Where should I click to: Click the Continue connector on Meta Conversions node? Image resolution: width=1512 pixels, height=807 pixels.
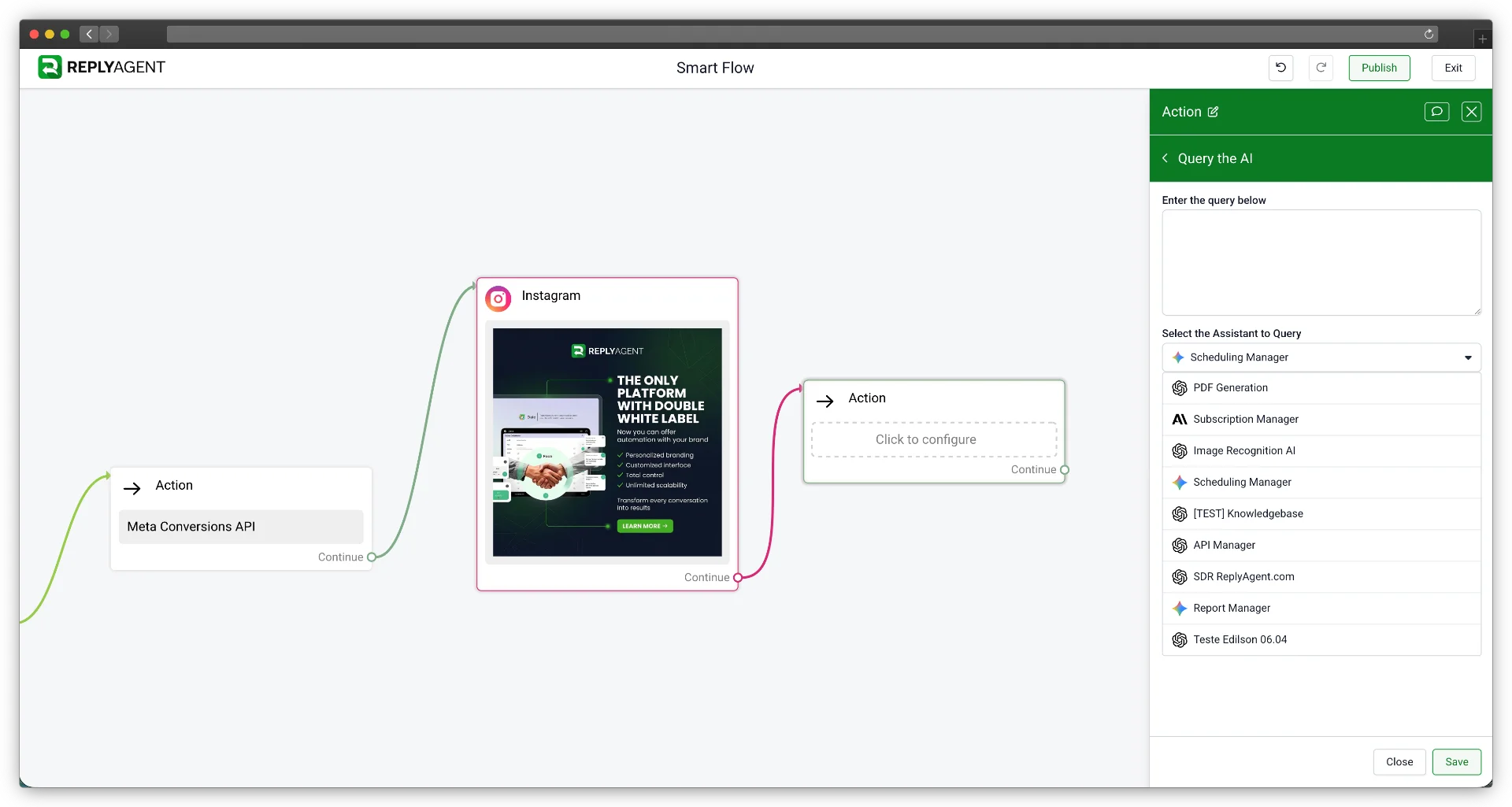click(x=372, y=557)
